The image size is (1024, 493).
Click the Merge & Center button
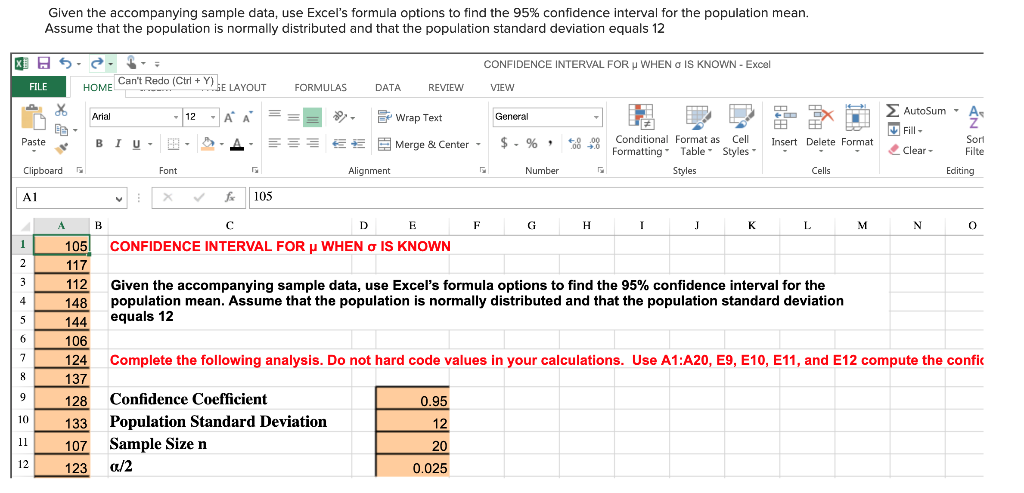coord(424,144)
